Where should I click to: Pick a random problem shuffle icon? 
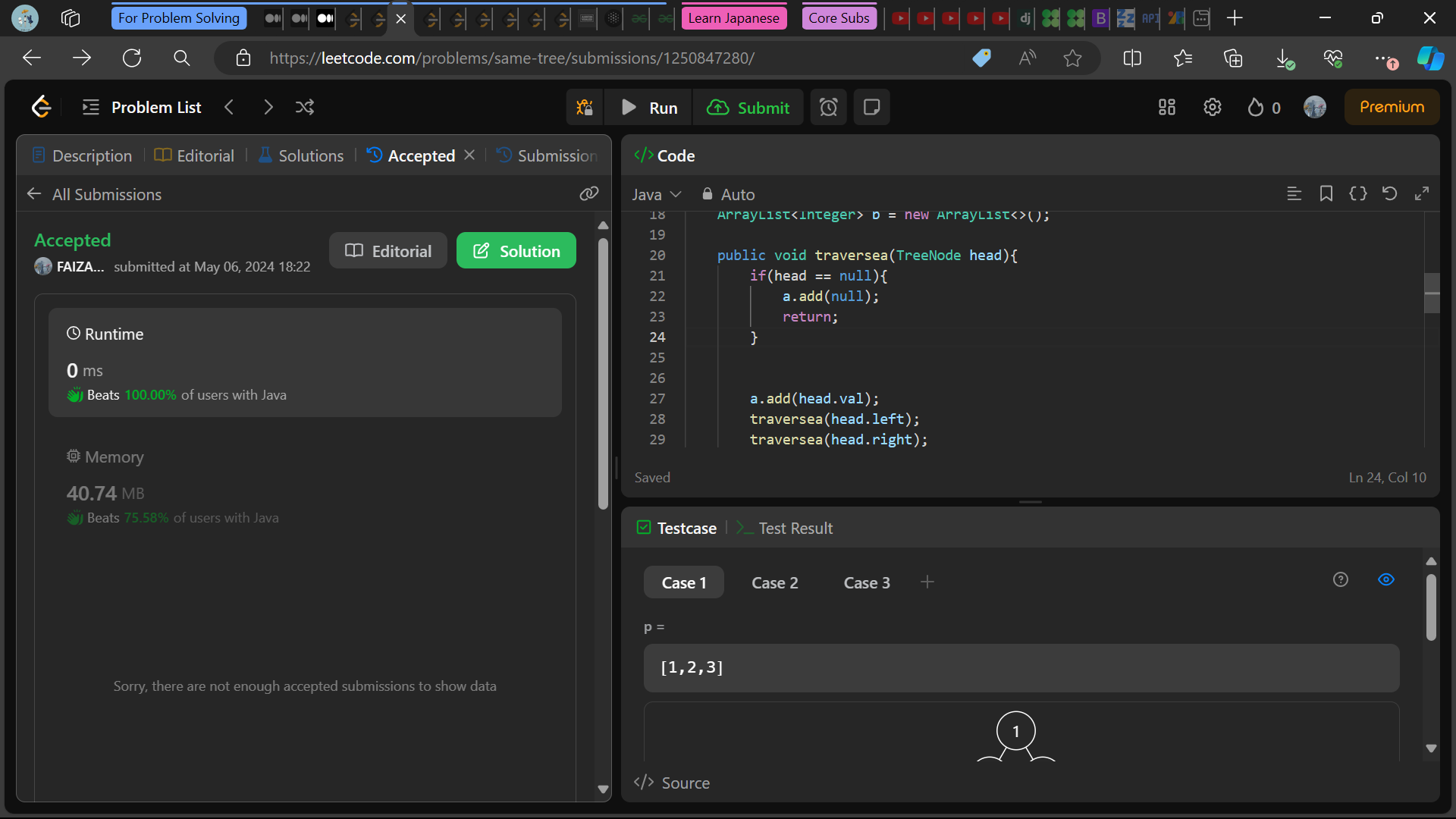coord(305,107)
